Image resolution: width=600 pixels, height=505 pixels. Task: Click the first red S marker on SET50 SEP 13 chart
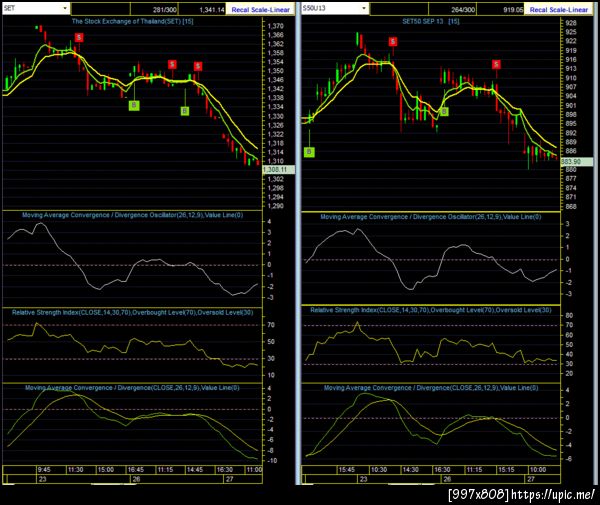point(393,41)
